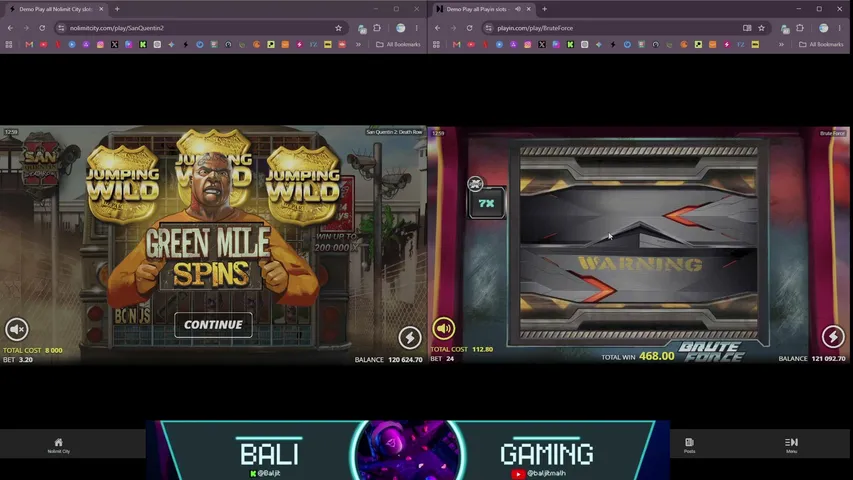Open apps grid icon in left bookmarks bar
The width and height of the screenshot is (853, 480).
[9, 45]
